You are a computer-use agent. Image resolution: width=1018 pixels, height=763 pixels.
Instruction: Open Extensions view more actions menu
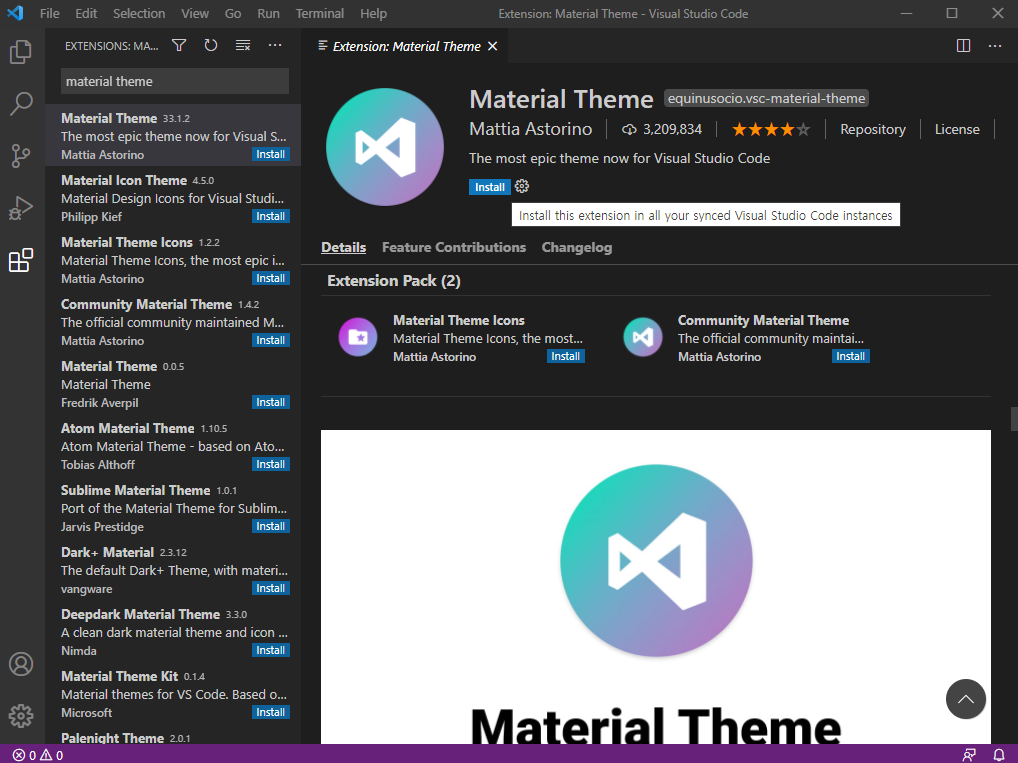click(275, 45)
